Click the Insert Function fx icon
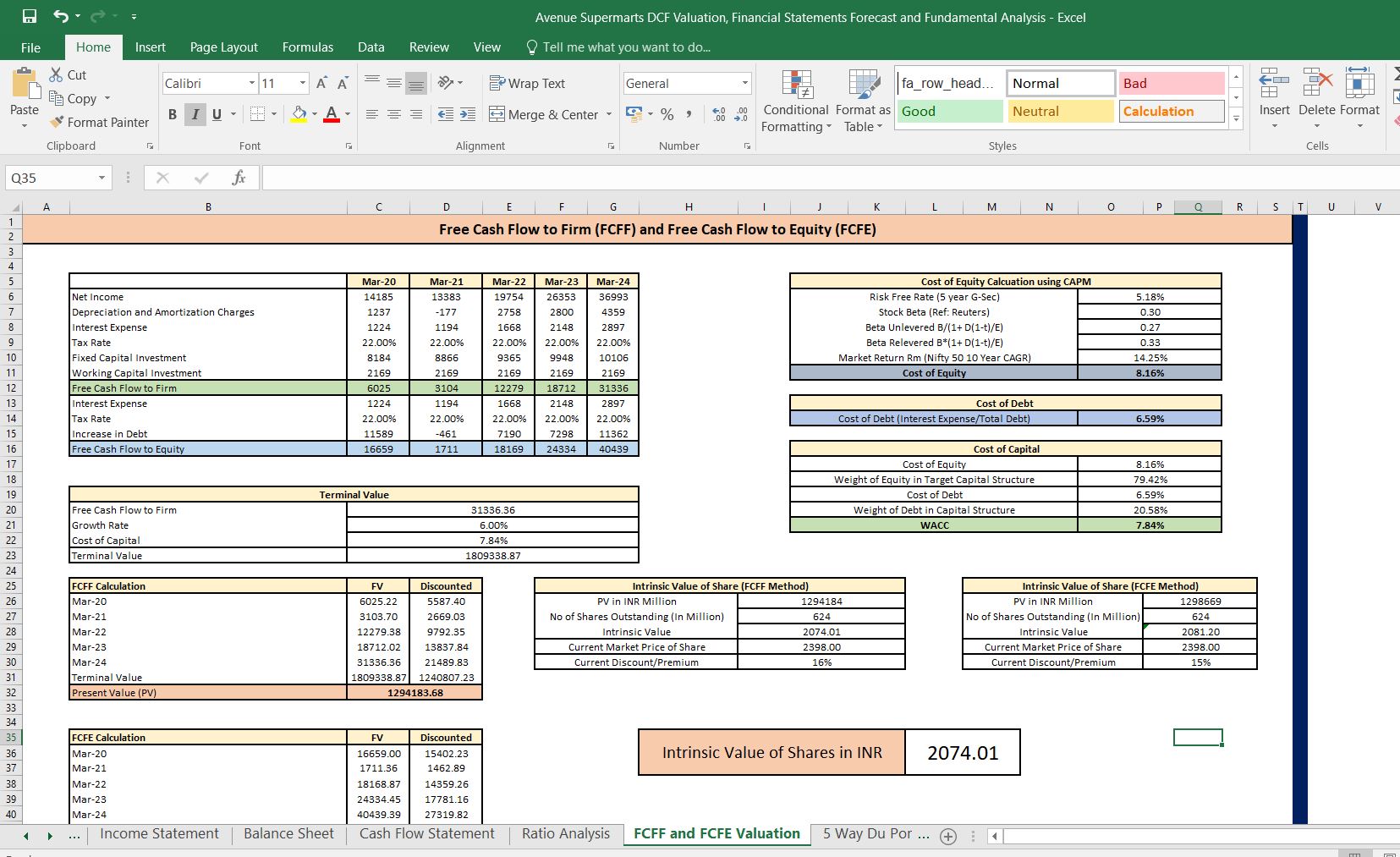 (x=239, y=178)
